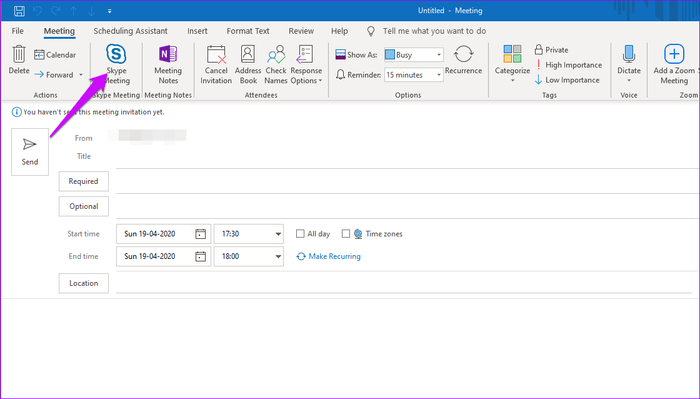The height and width of the screenshot is (399, 700).
Task: Click Tell me what you want to do
Action: 434,31
